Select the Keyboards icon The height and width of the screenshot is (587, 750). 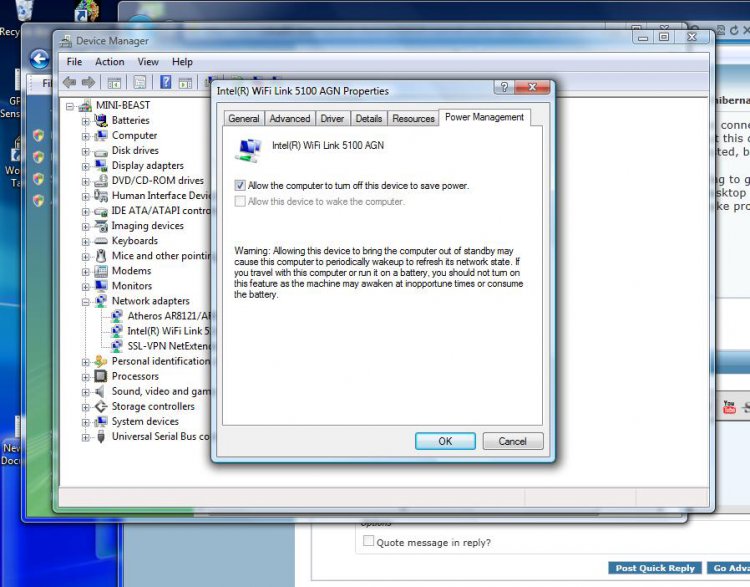tap(101, 241)
